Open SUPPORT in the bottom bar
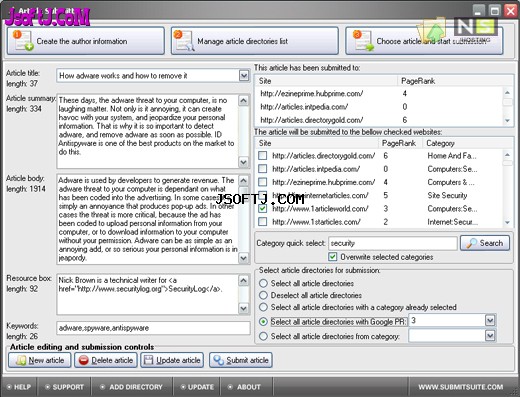Image resolution: width=520 pixels, height=397 pixels. [x=64, y=387]
